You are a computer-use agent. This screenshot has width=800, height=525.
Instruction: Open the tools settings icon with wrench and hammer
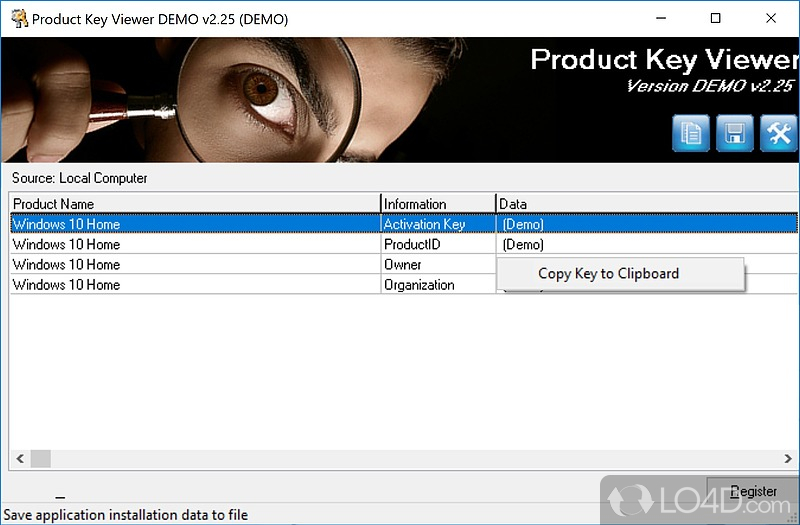tap(778, 134)
